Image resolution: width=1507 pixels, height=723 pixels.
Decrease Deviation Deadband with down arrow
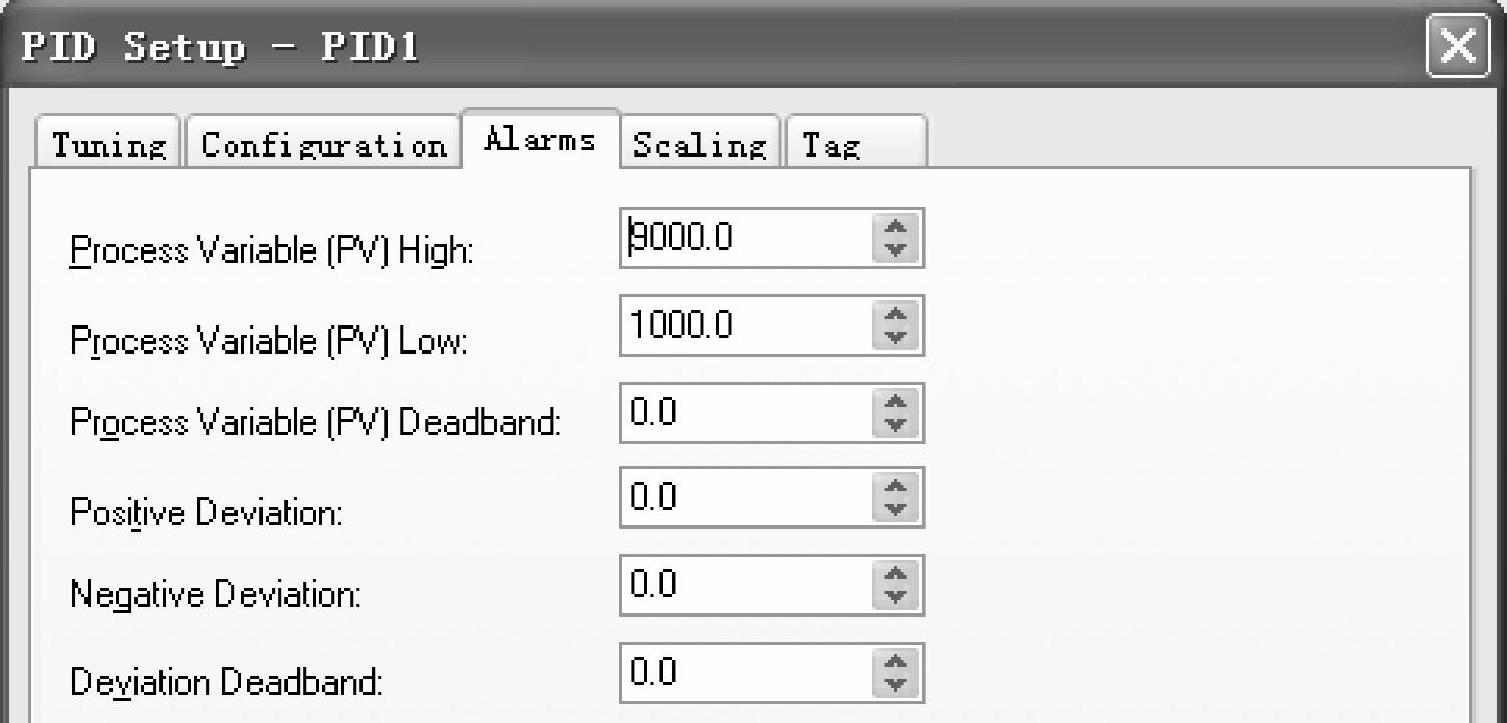898,684
